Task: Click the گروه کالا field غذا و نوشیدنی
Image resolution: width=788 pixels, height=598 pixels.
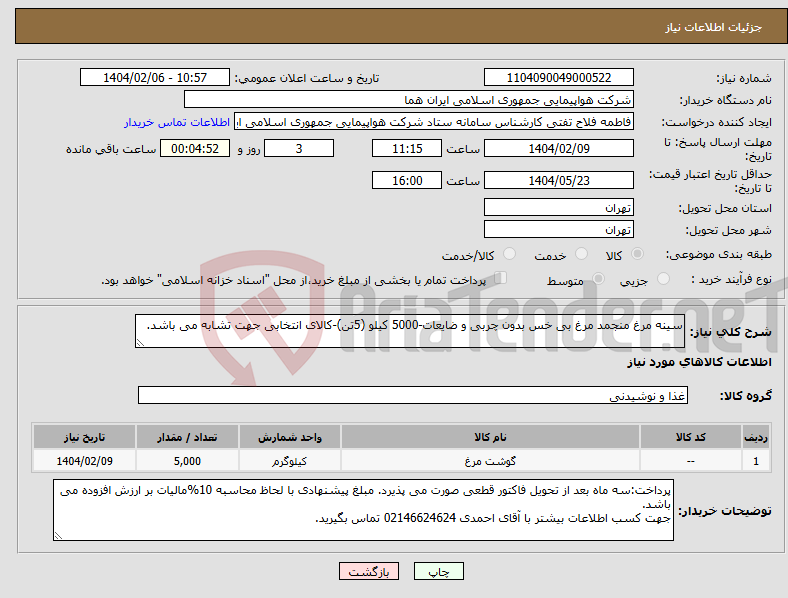Action: pos(413,395)
